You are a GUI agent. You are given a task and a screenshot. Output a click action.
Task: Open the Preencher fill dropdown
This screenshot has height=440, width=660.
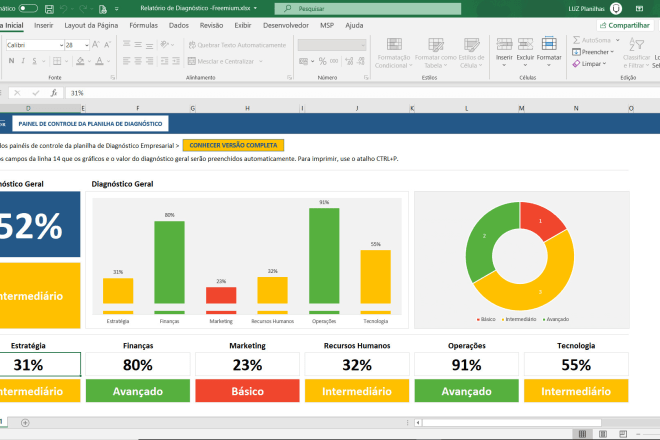tap(593, 52)
